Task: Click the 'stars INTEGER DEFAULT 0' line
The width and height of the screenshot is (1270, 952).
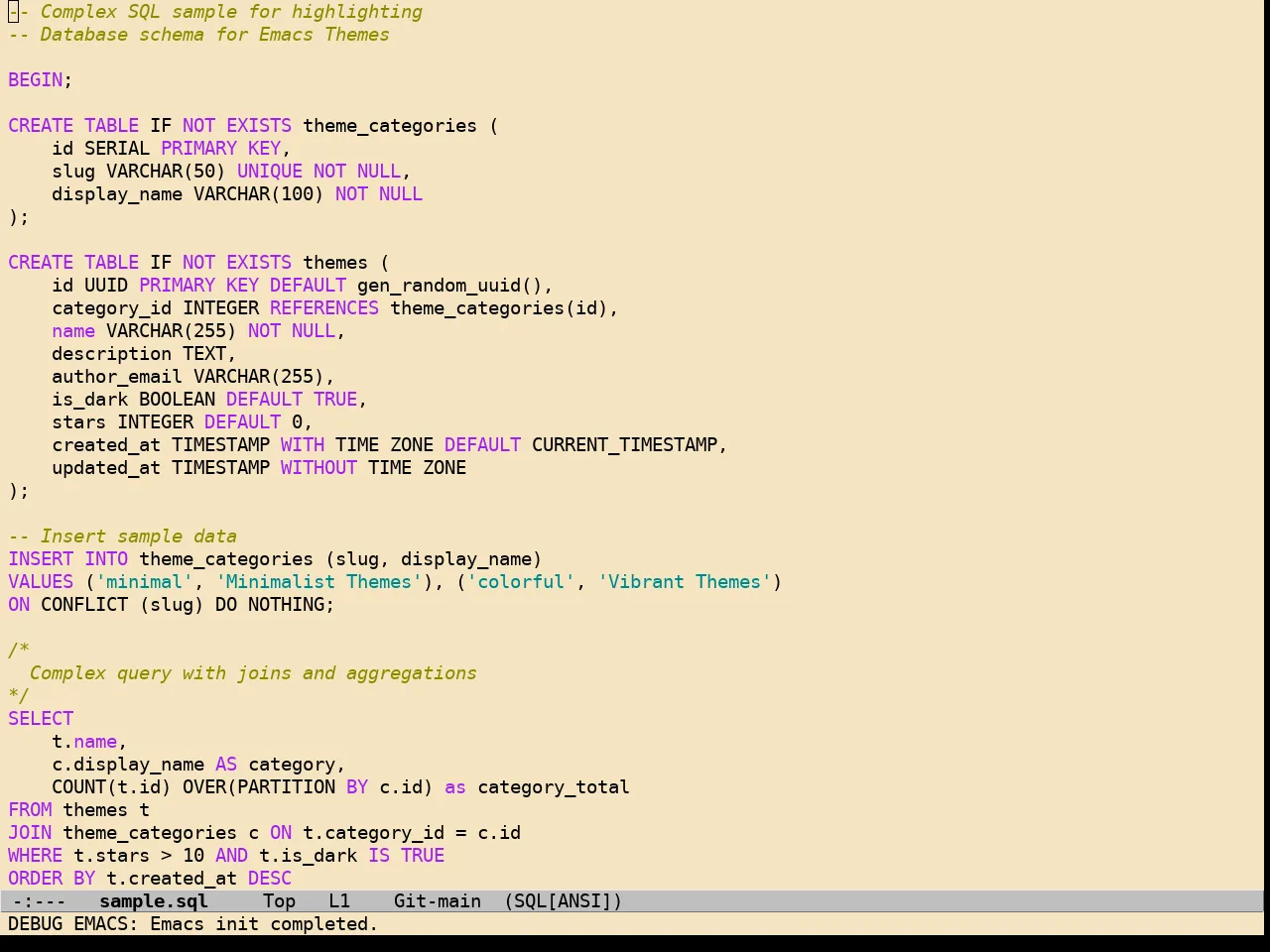Action: coord(183,422)
